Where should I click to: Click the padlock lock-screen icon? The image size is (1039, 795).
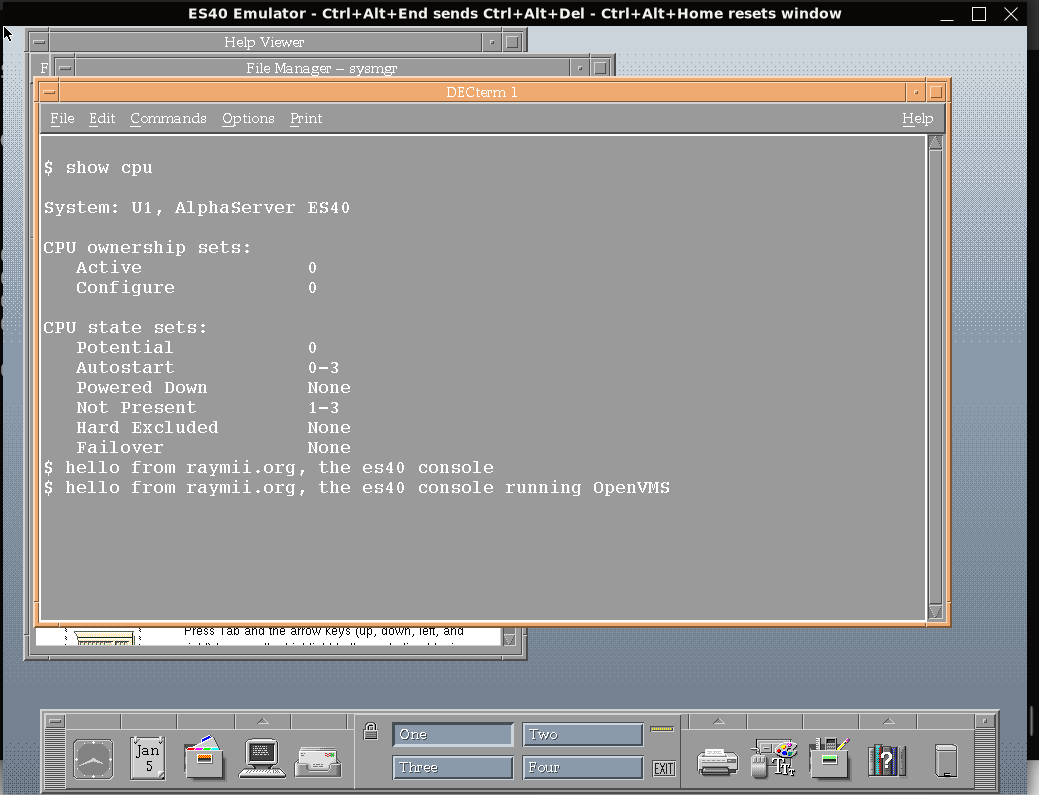pyautogui.click(x=371, y=731)
